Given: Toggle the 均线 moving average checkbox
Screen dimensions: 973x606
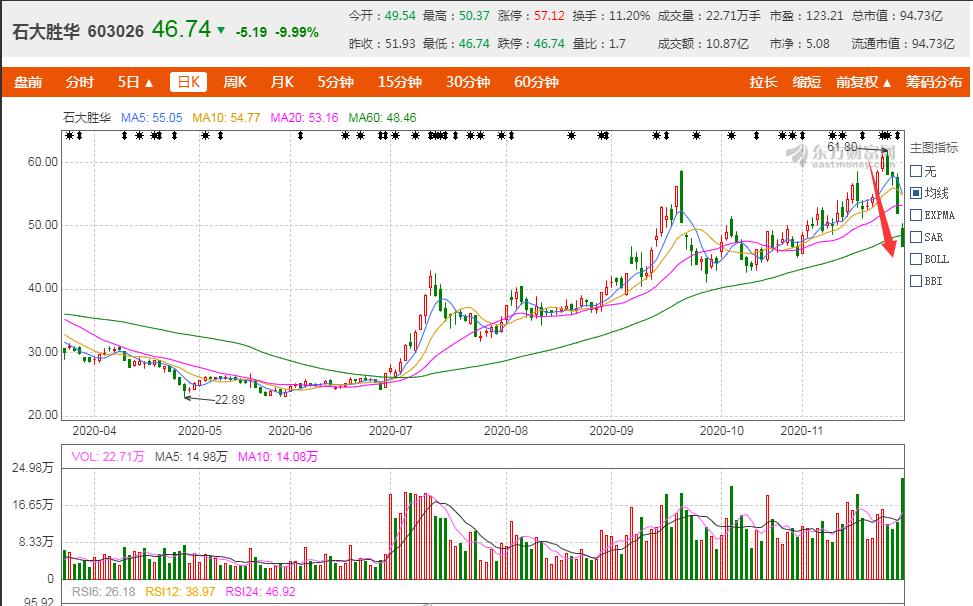Looking at the screenshot, I should point(916,193).
